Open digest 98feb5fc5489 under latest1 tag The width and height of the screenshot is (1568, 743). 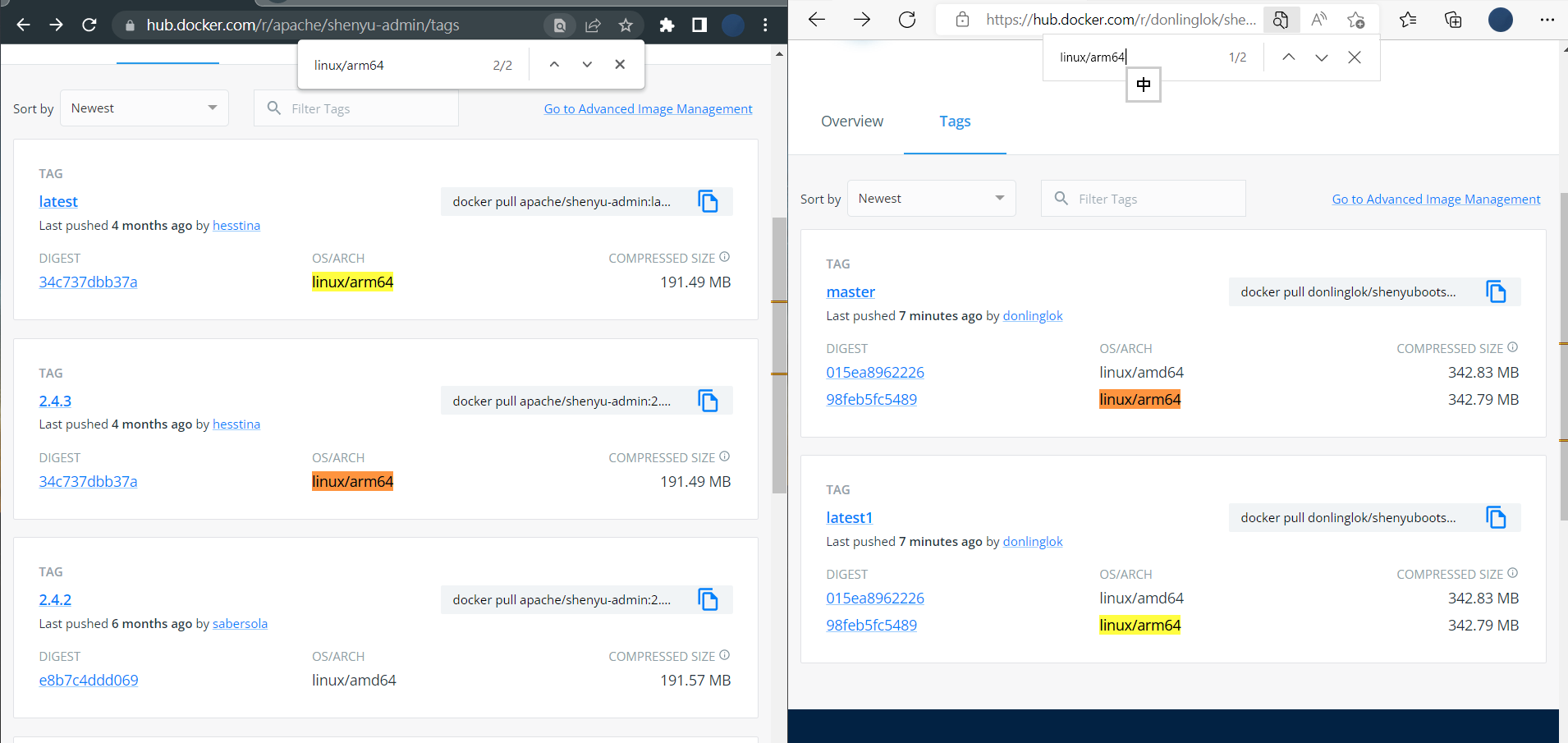pyautogui.click(x=872, y=626)
